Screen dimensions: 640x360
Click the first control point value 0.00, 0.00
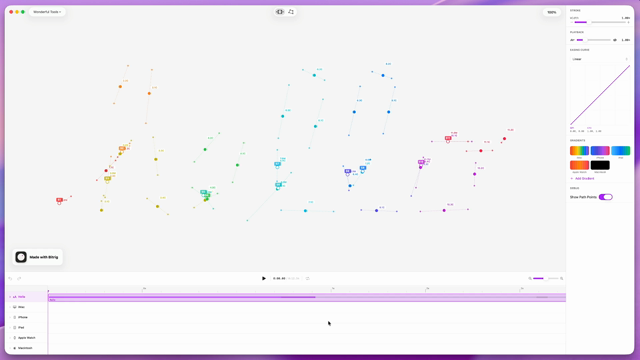(x=577, y=131)
